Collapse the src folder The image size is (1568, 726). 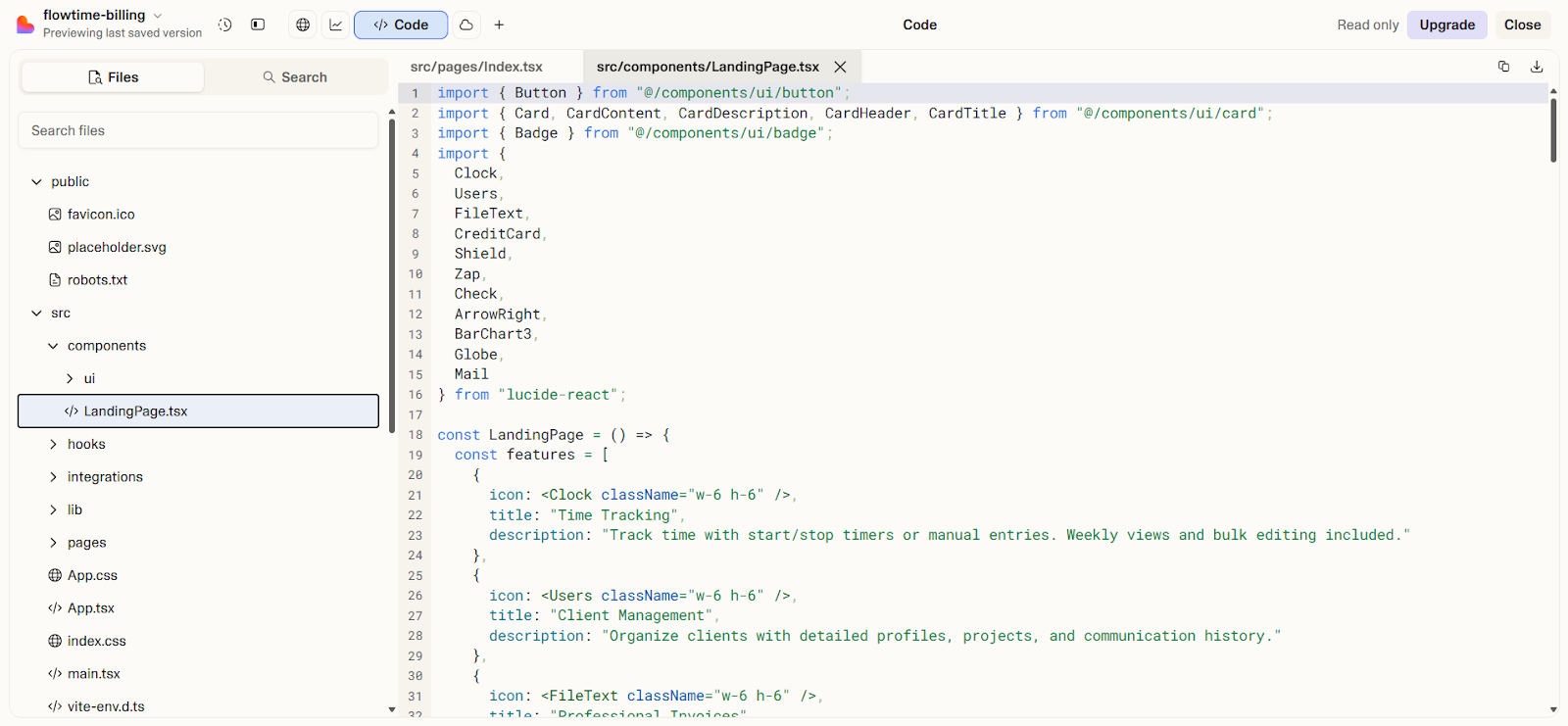(36, 313)
